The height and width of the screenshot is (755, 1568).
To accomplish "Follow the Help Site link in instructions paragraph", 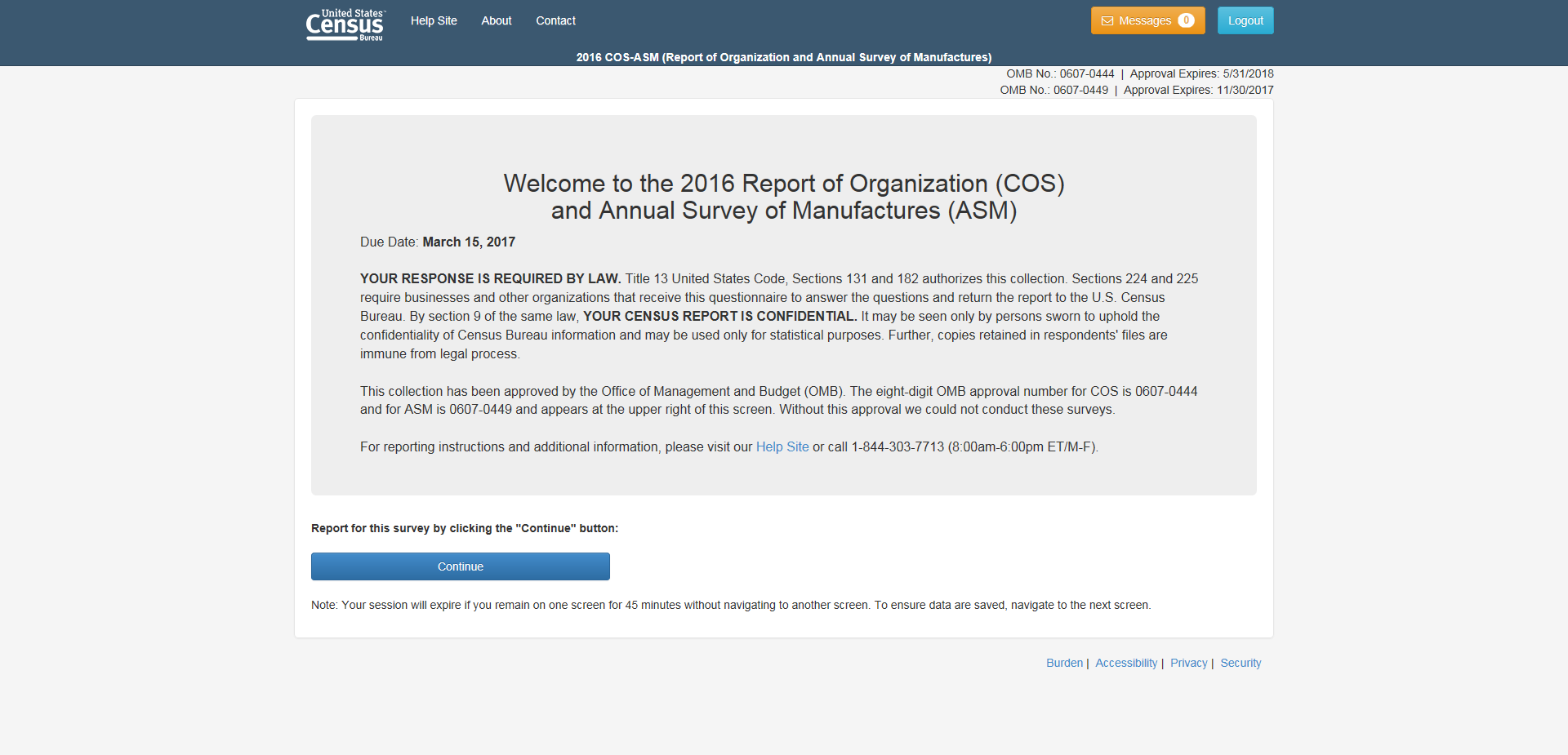I will [782, 447].
